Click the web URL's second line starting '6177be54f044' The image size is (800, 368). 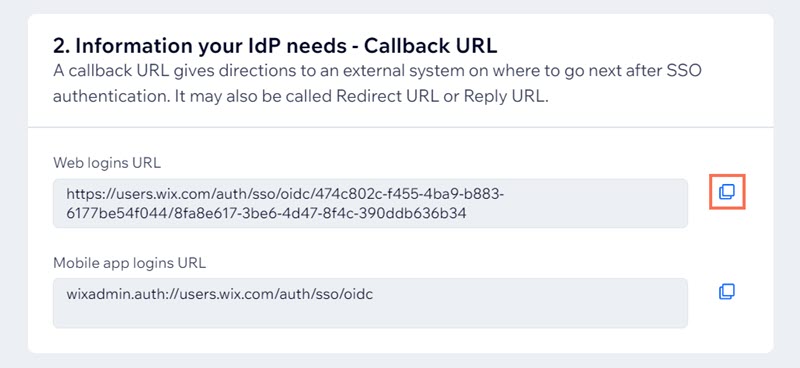266,213
